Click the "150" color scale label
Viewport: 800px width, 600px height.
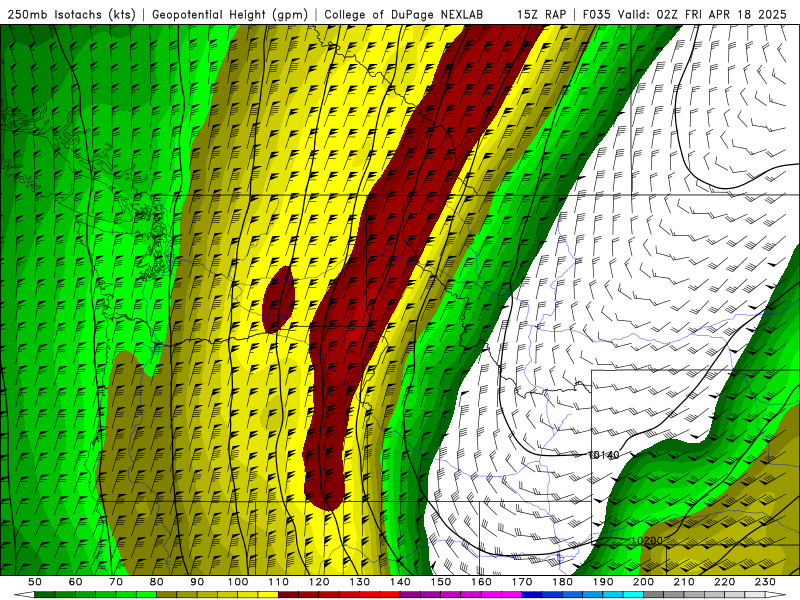point(441,582)
